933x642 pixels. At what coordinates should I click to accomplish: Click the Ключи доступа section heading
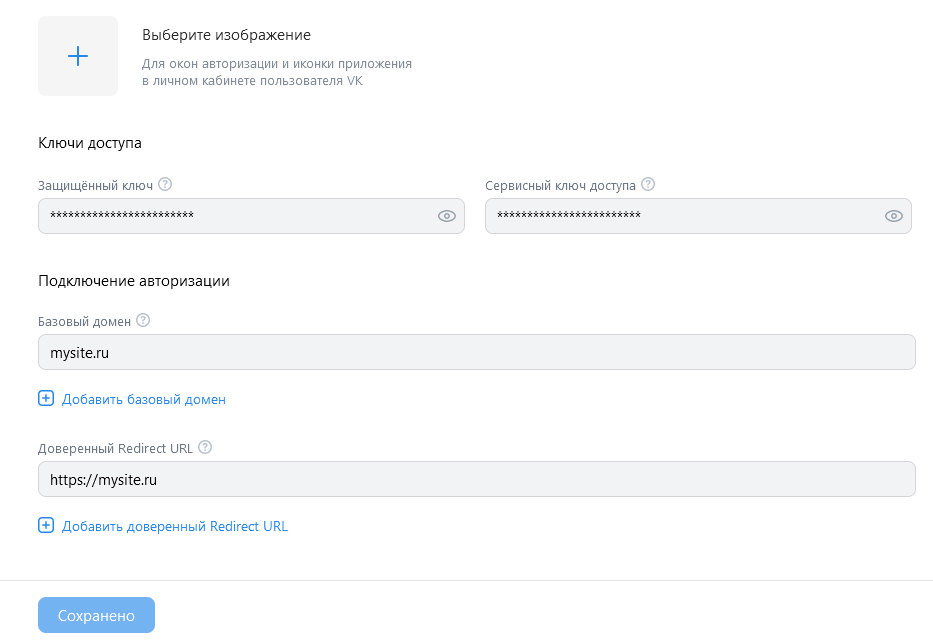coord(90,143)
